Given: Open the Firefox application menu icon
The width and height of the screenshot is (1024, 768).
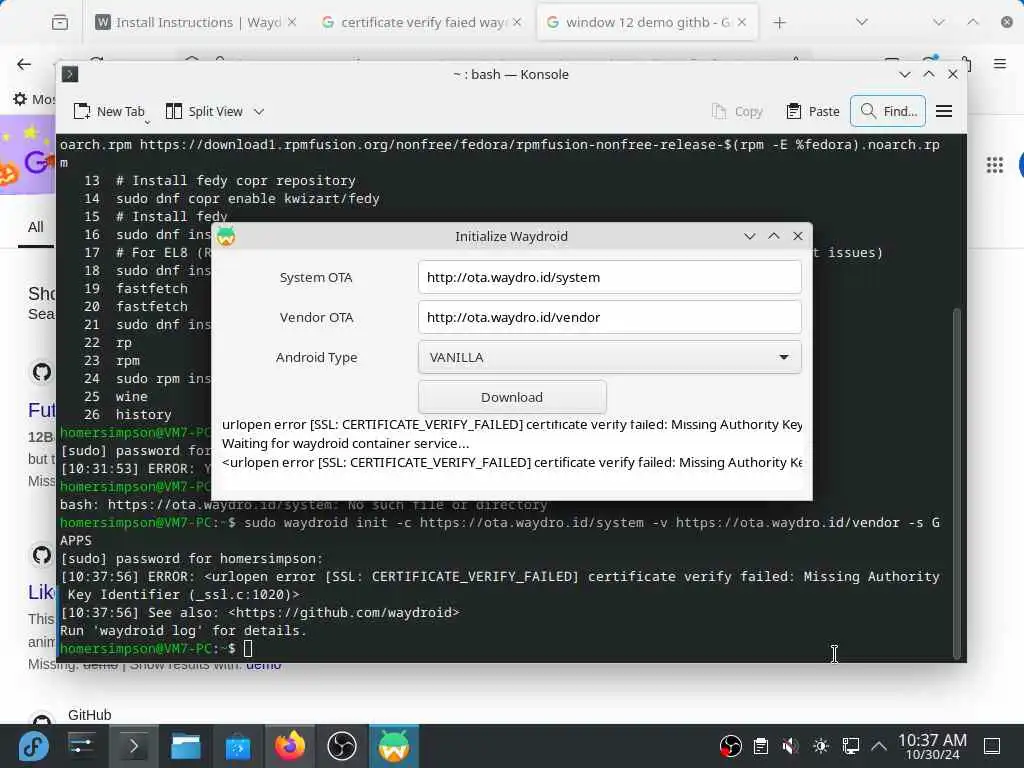Looking at the screenshot, I should 1000,64.
